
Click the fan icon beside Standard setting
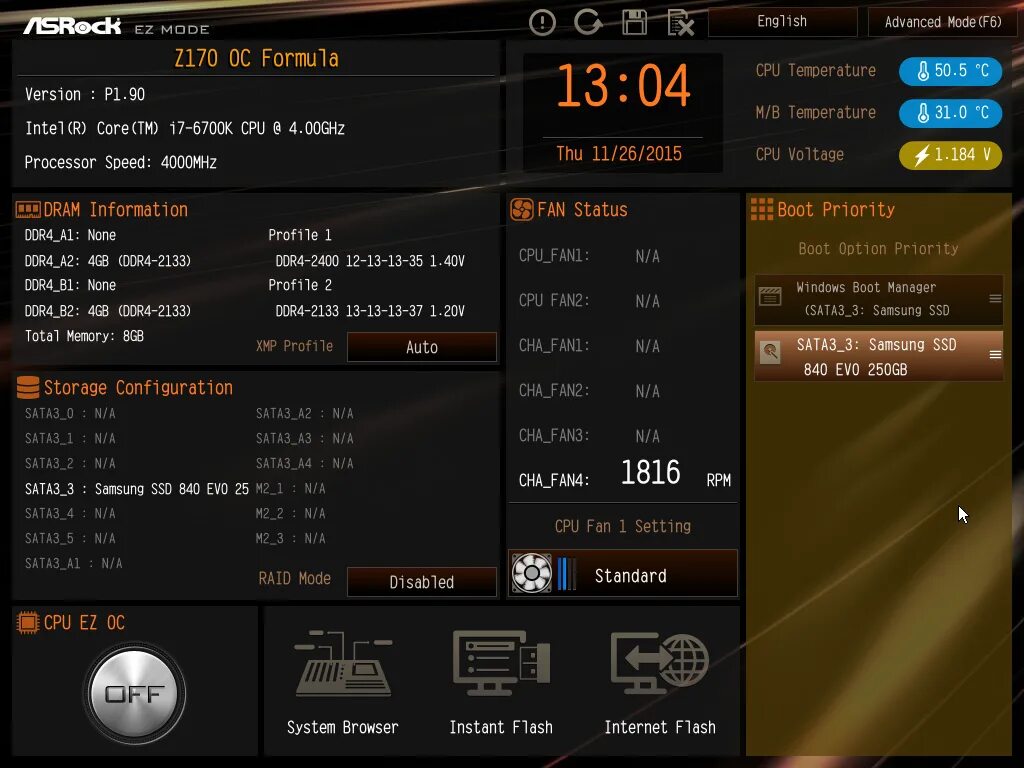coord(532,573)
